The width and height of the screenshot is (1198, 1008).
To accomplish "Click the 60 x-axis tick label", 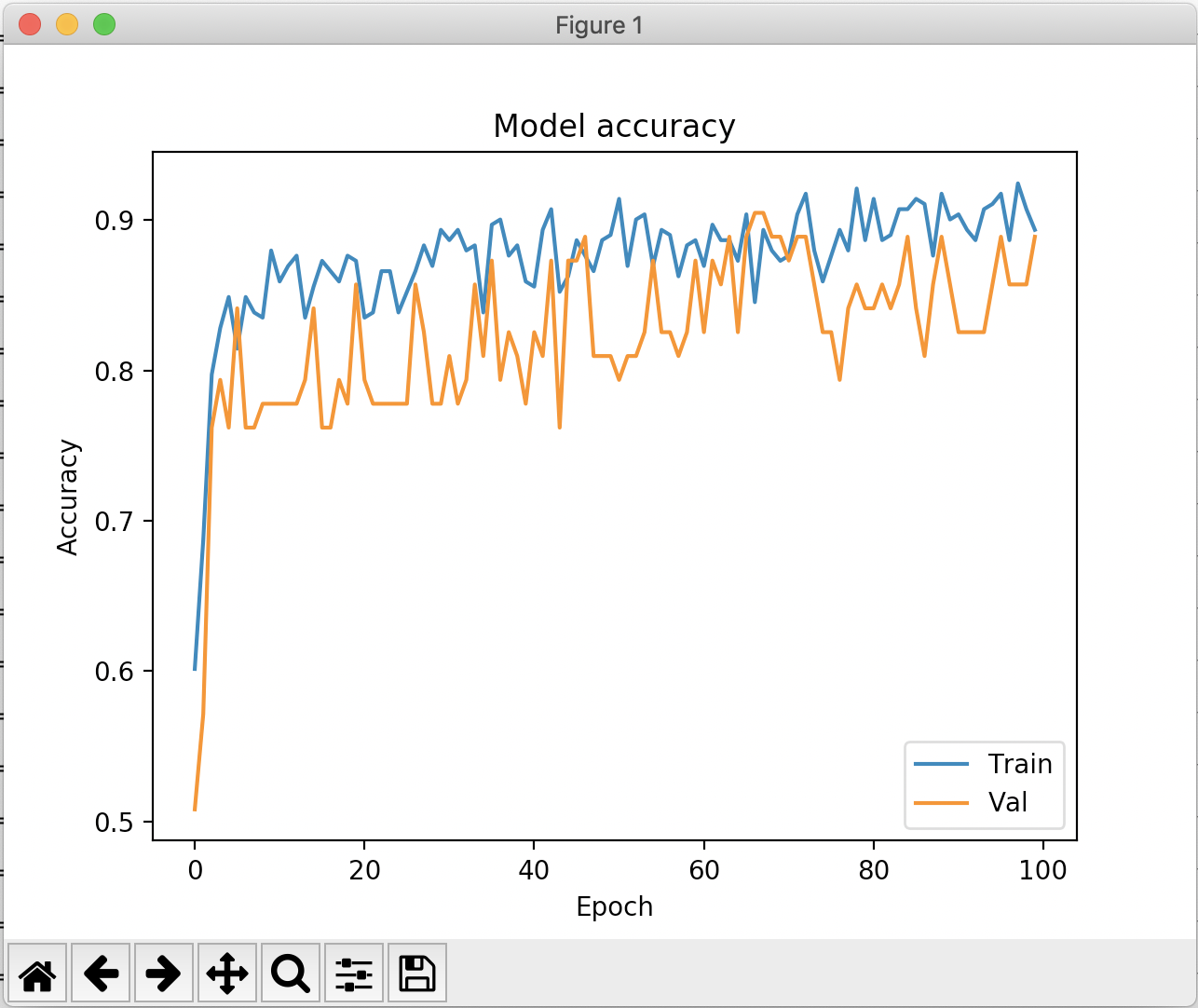I will [704, 870].
